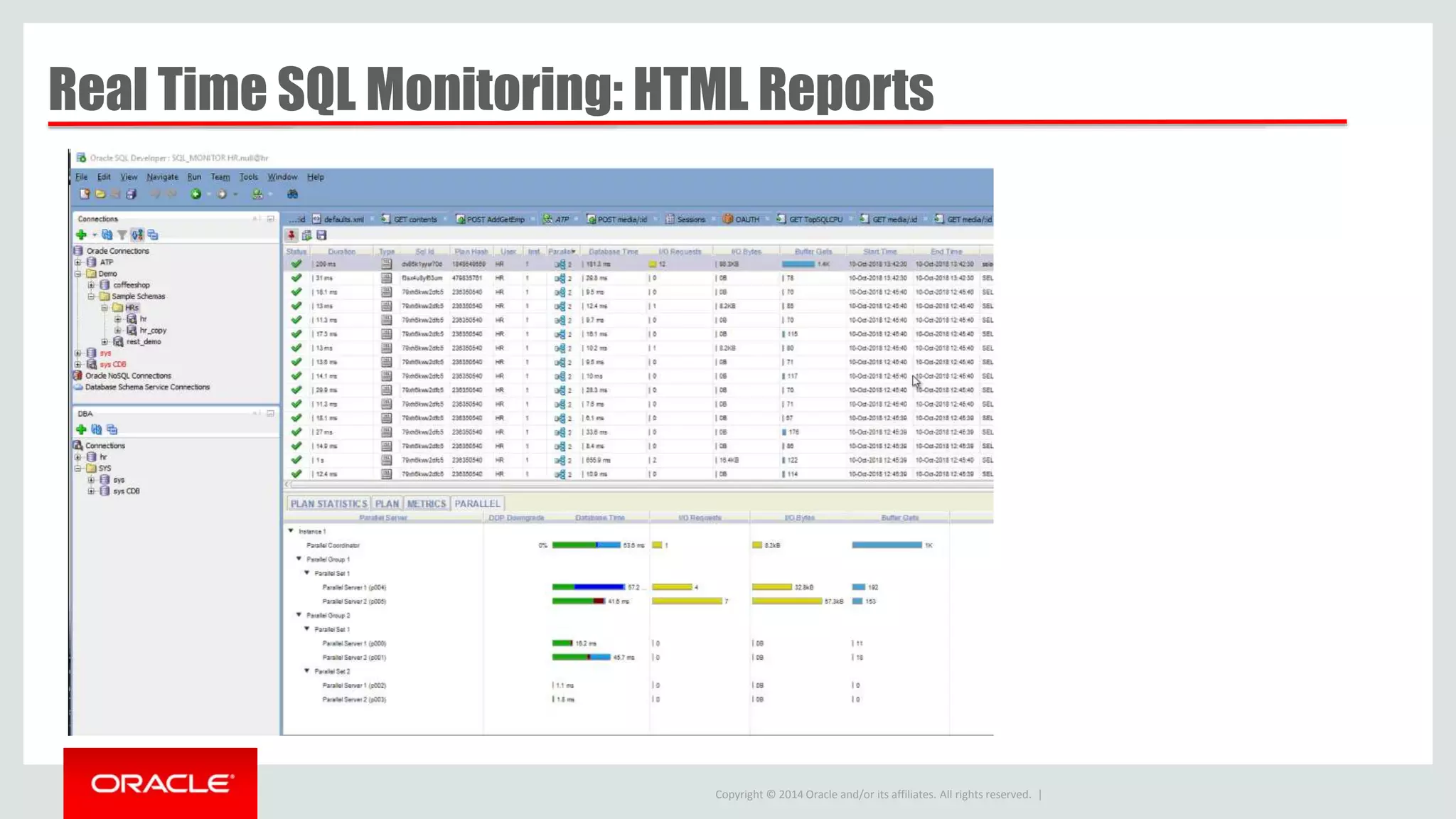Open the SQL Worksheet toolbar icon
Viewport: 1456px width, 819px height.
coord(257,194)
